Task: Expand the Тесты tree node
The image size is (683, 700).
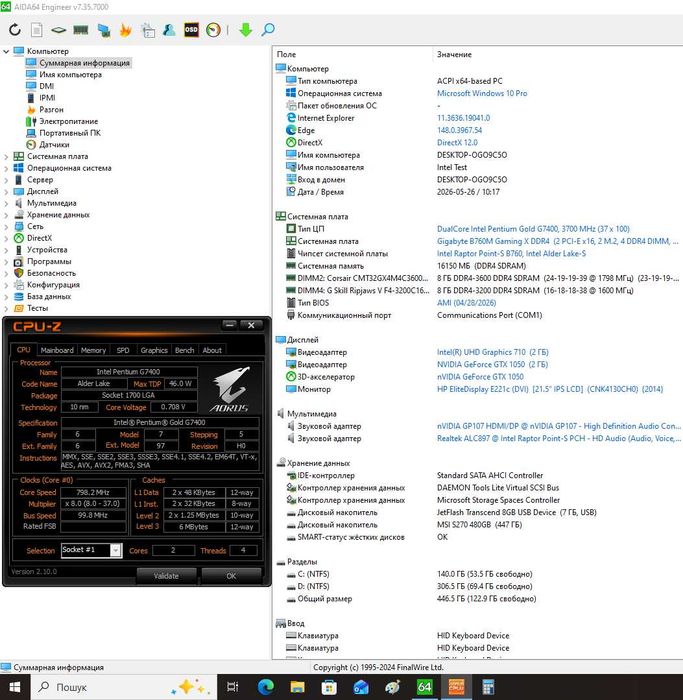Action: click(x=6, y=308)
